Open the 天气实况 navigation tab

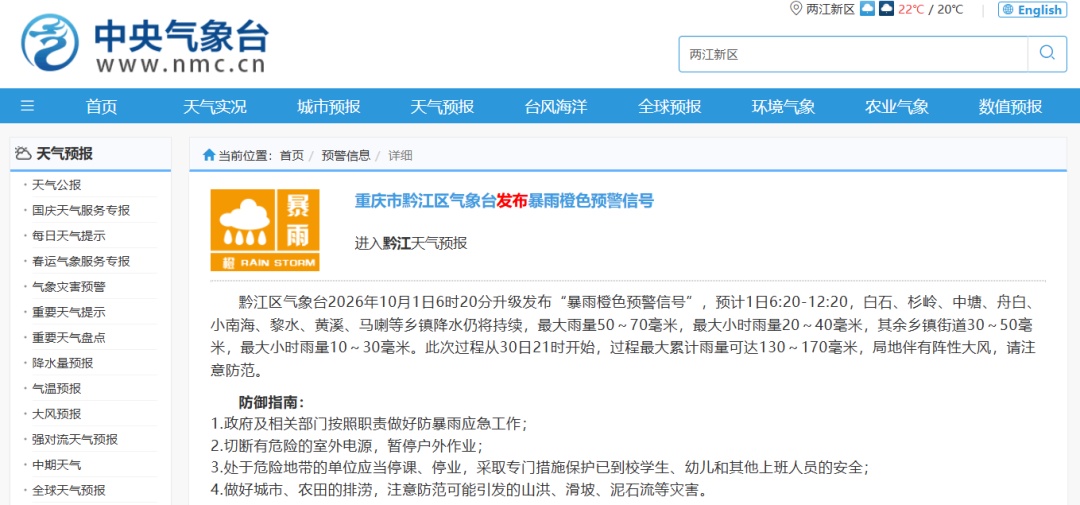click(215, 107)
